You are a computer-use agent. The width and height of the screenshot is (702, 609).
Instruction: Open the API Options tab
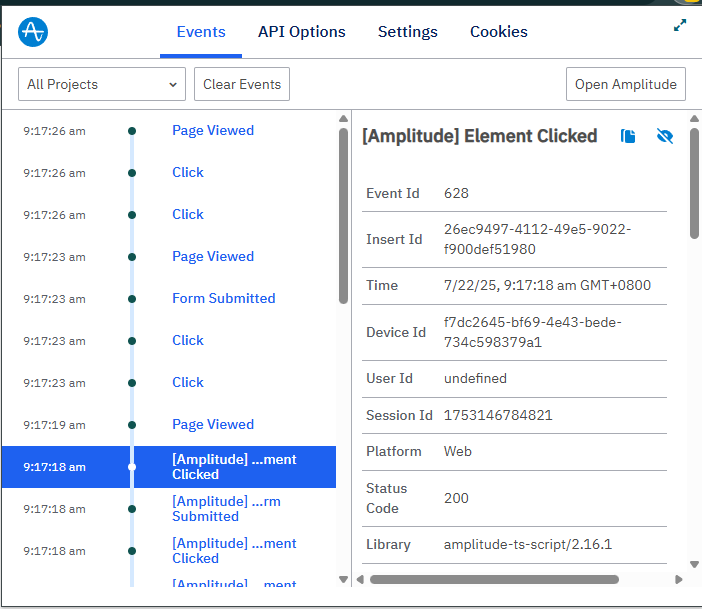tap(302, 32)
